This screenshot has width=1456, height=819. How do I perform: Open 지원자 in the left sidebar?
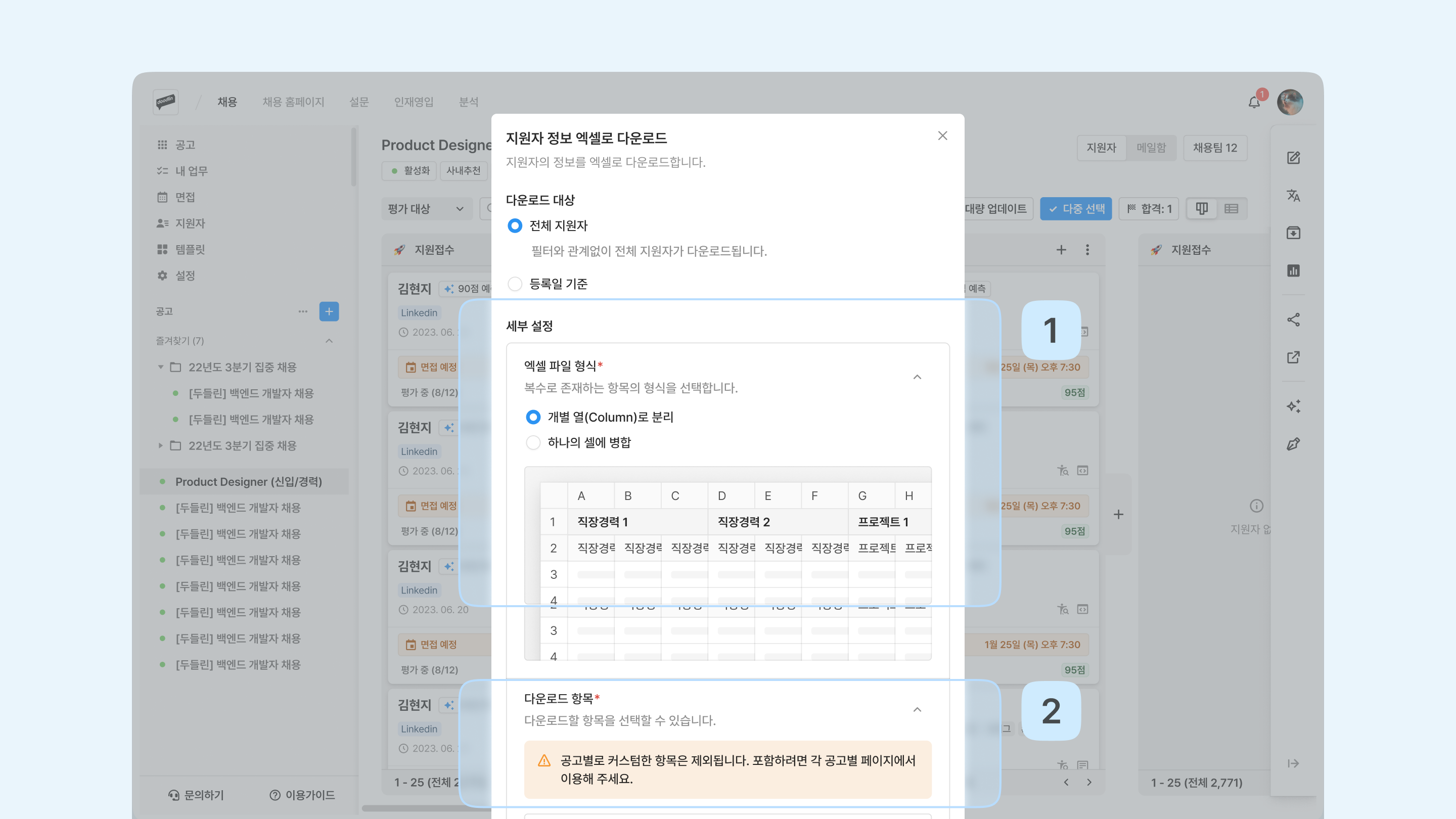[x=181, y=223]
